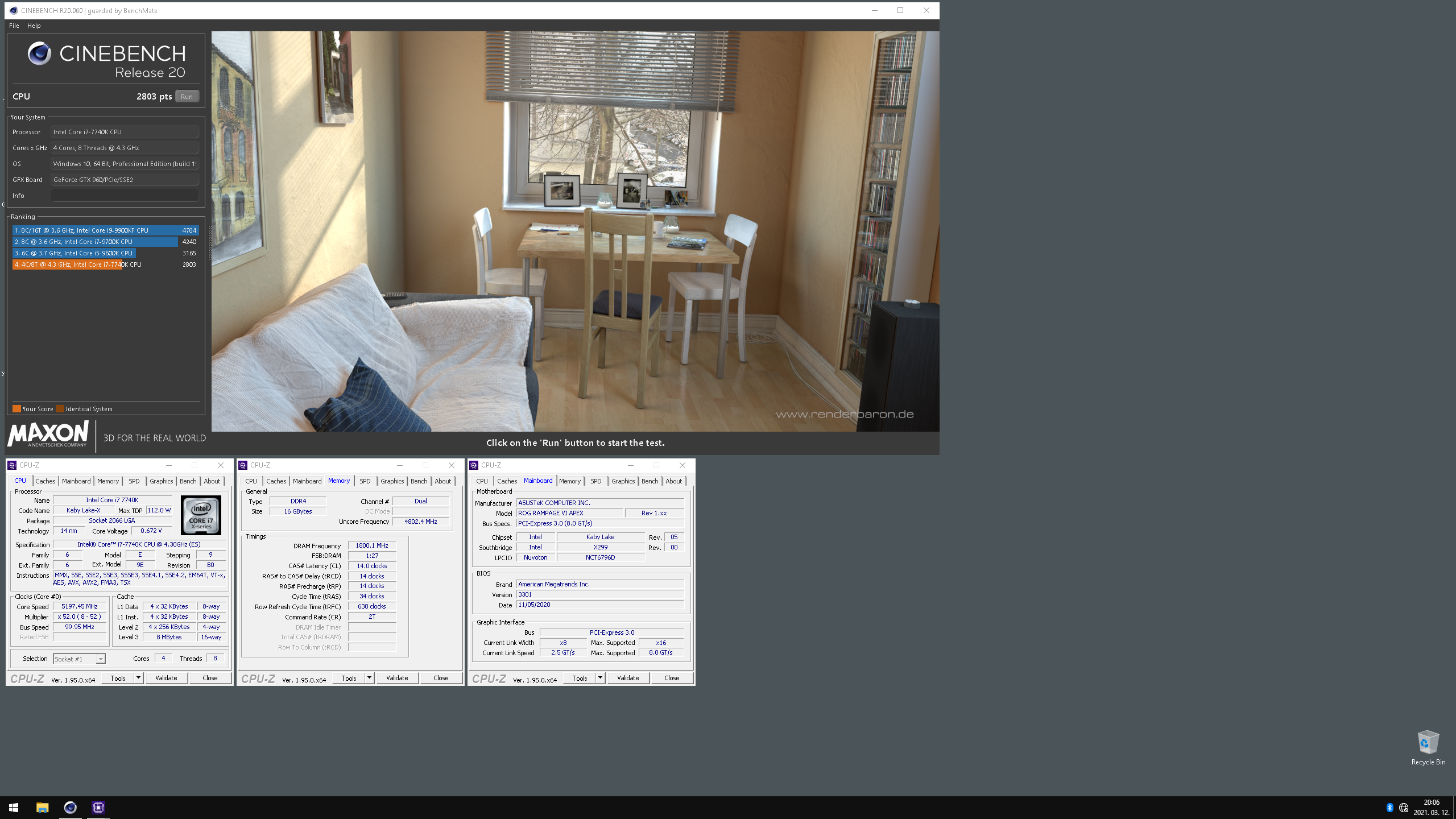The image size is (1456, 819).
Task: Click the Uncore Frequency value 4802.4 MHz
Action: click(x=421, y=522)
